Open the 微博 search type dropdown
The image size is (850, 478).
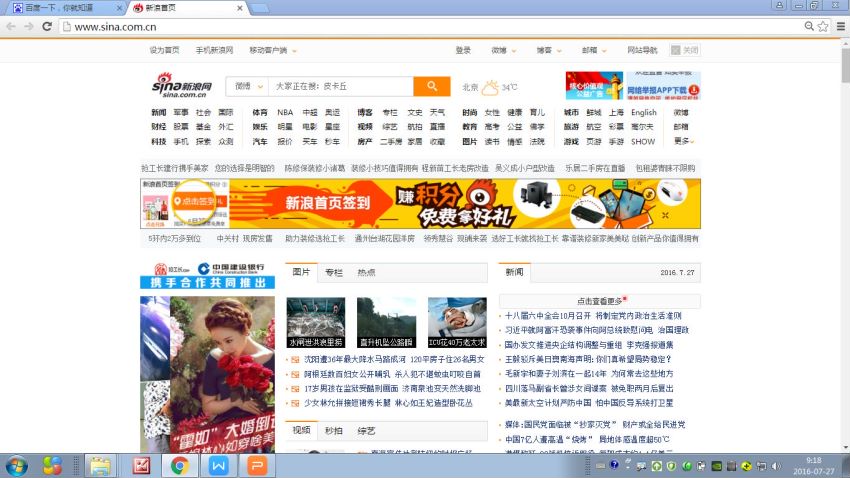click(248, 86)
